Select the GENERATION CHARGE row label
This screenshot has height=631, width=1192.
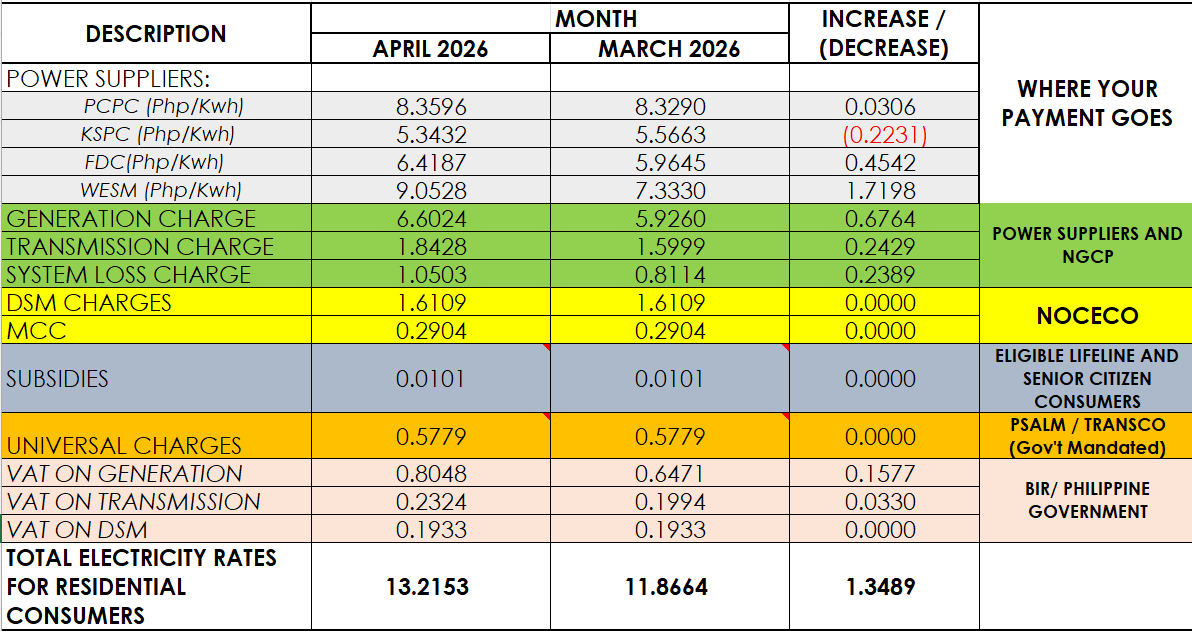[131, 219]
